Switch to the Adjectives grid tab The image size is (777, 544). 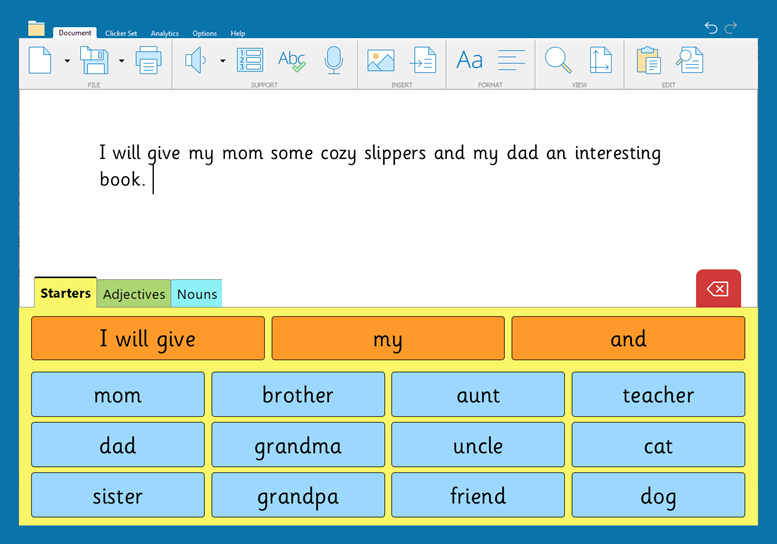click(x=134, y=294)
